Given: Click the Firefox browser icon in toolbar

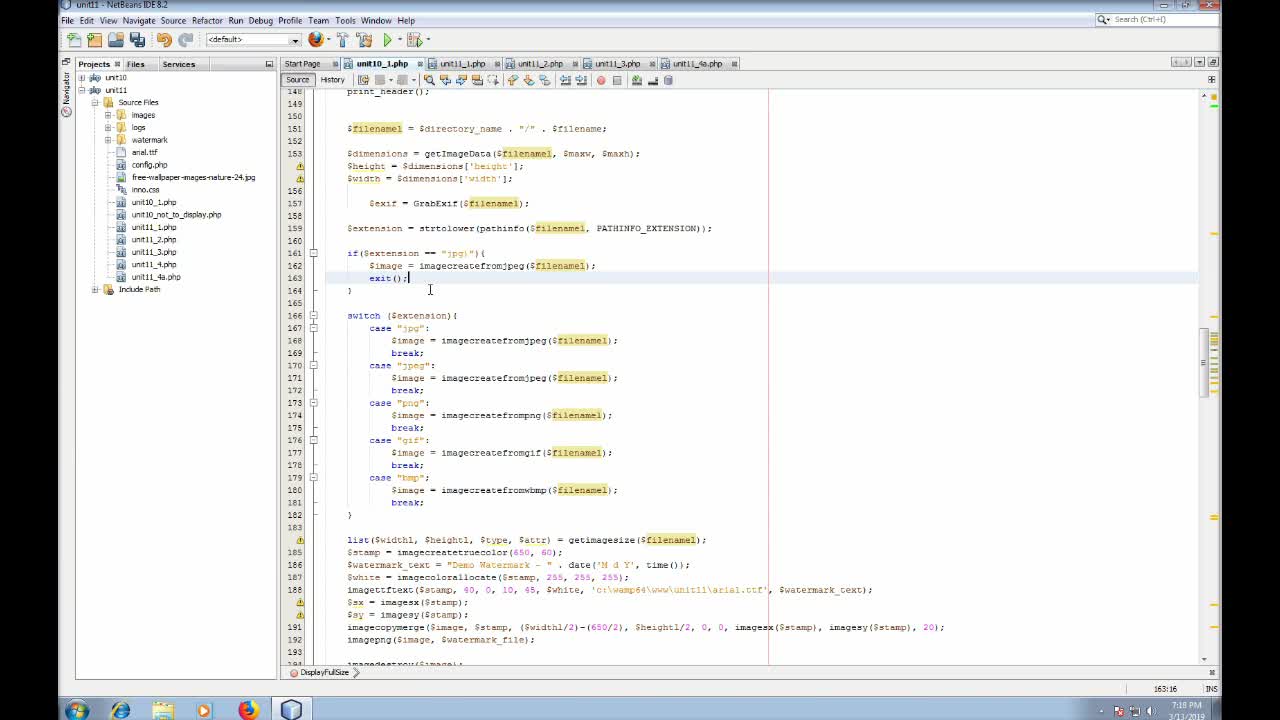Looking at the screenshot, I should click(x=316, y=40).
